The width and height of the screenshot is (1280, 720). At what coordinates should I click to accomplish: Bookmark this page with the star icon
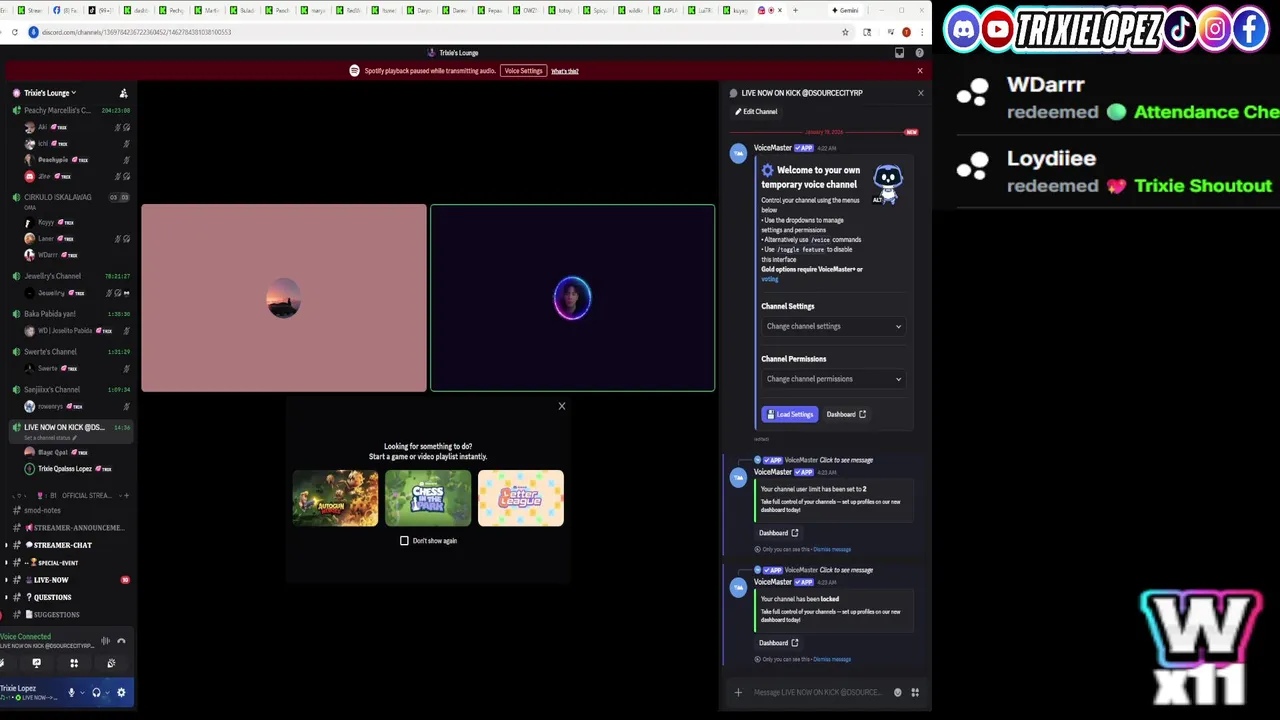click(x=845, y=32)
